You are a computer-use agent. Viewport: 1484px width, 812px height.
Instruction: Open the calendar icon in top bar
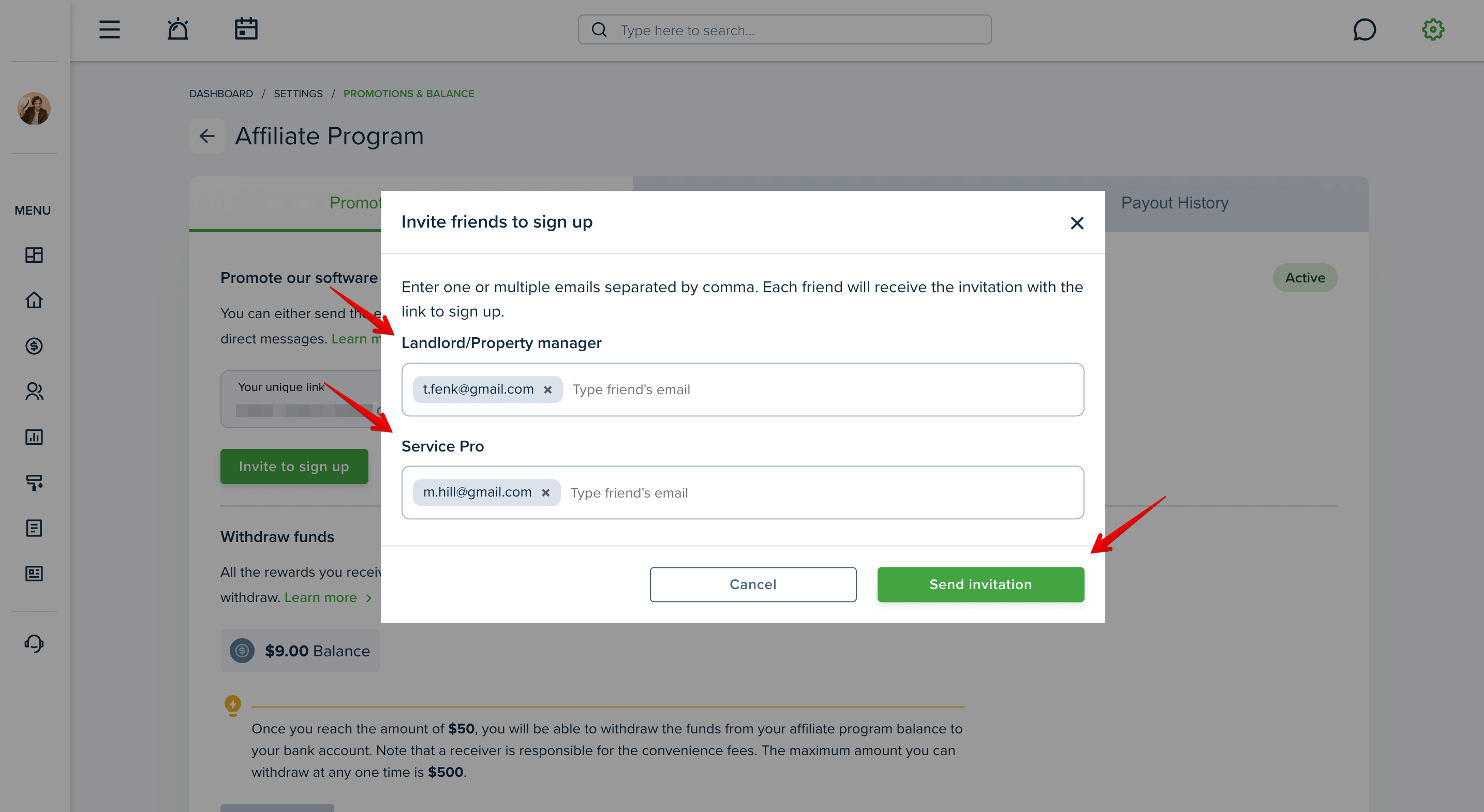[x=246, y=29]
